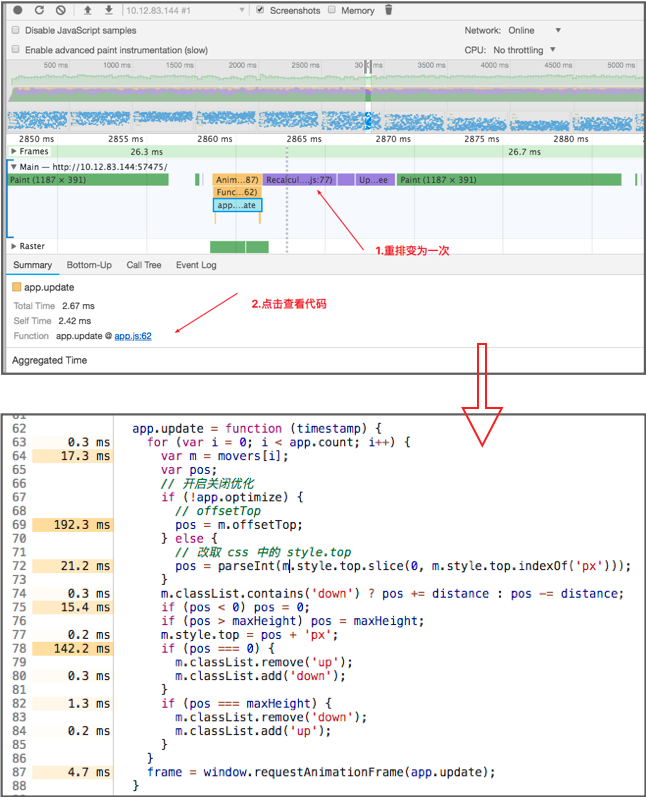
Task: Click code line 'm.classList.add('down');'
Action: tap(260, 676)
